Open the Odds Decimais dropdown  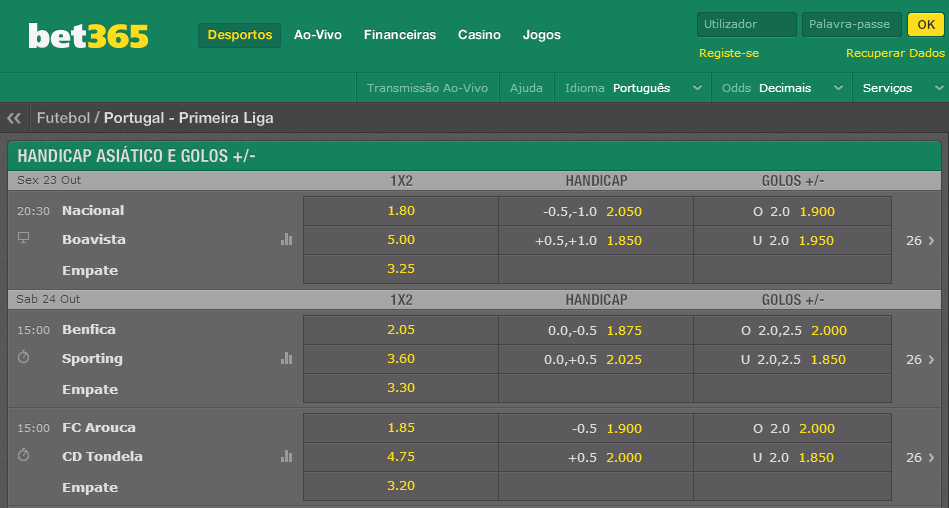click(782, 88)
